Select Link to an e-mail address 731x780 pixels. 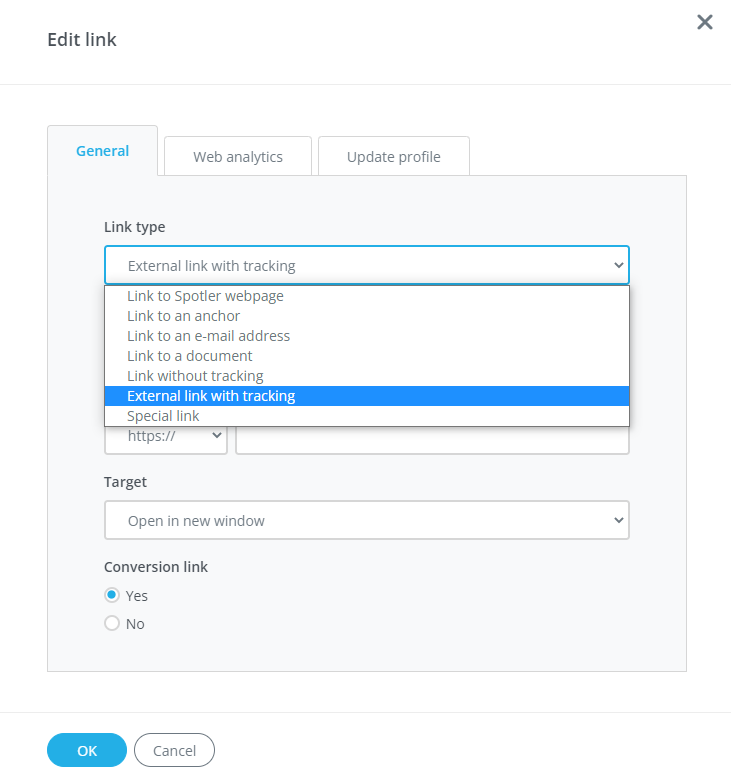coord(208,336)
